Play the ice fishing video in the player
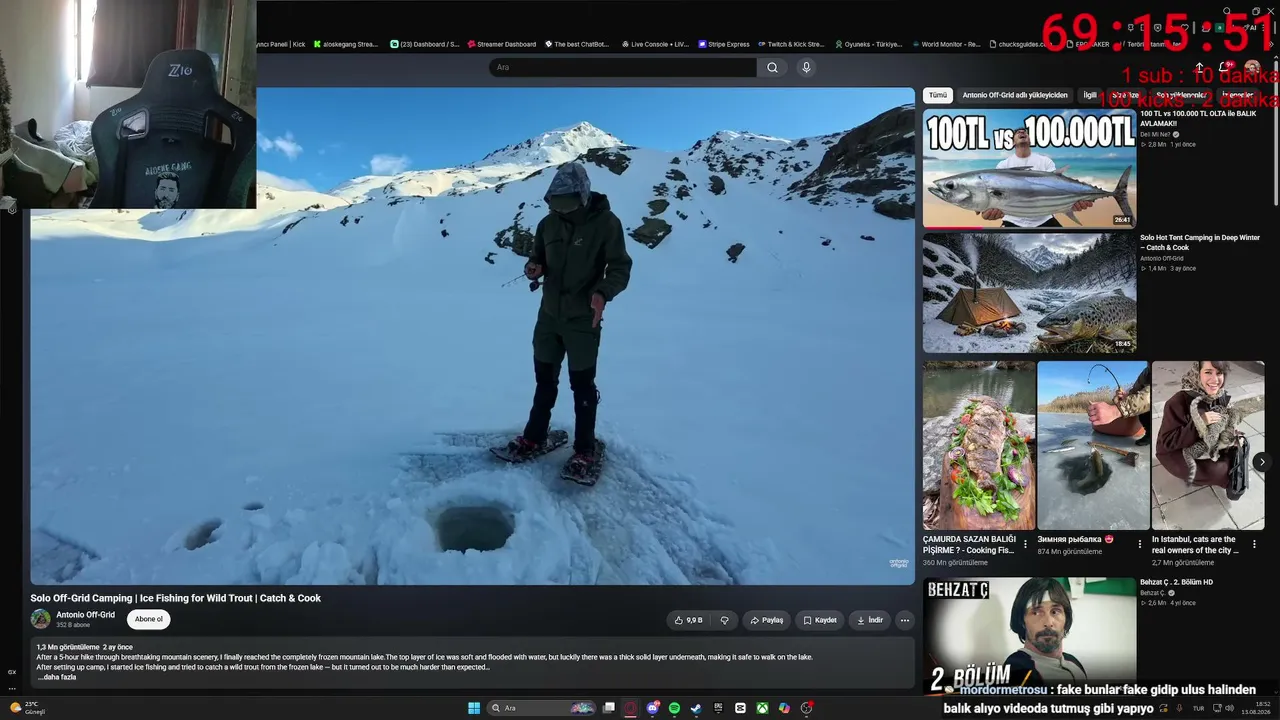The width and height of the screenshot is (1280, 720). coord(472,336)
